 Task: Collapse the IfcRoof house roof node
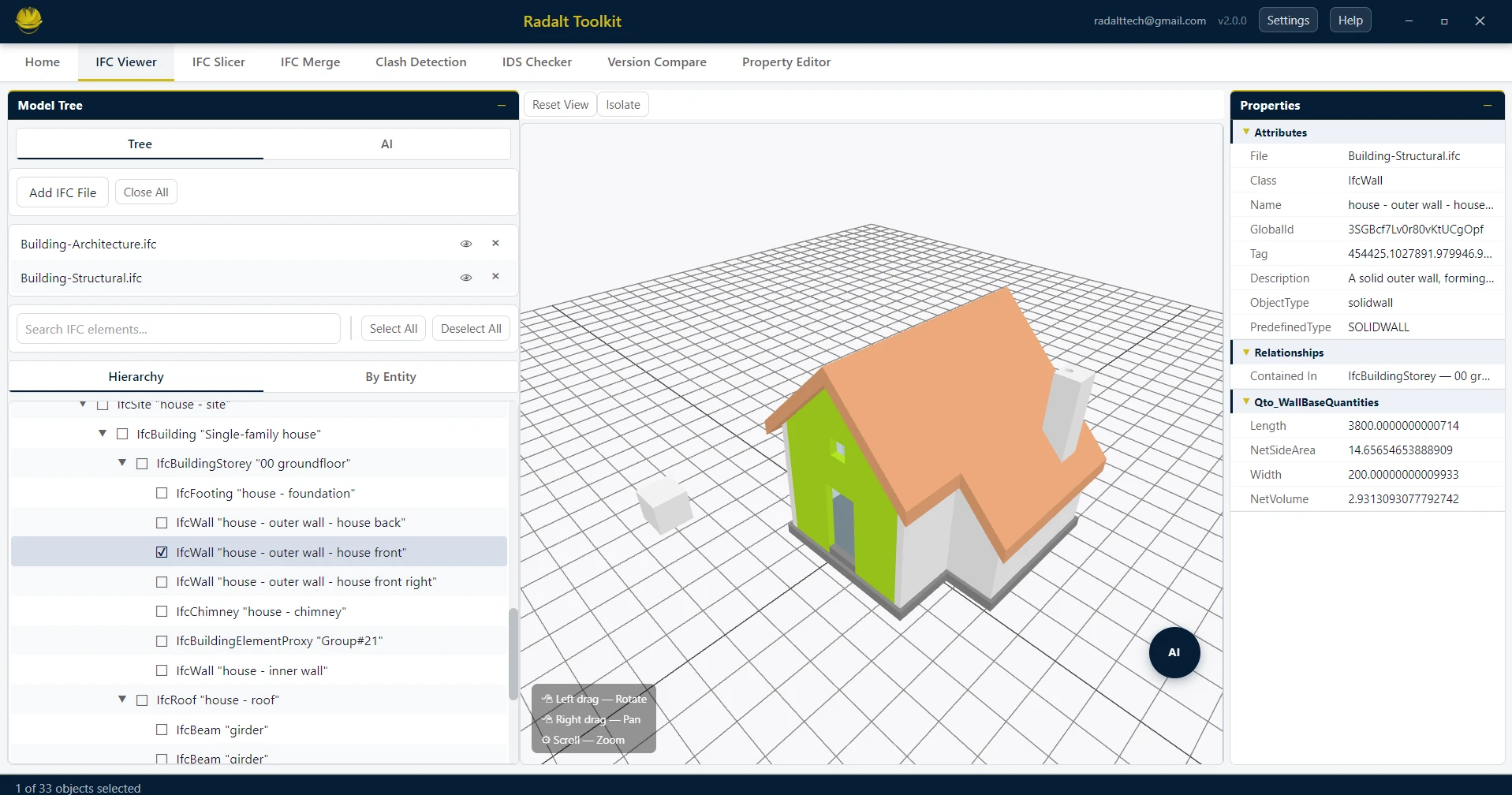tap(122, 700)
